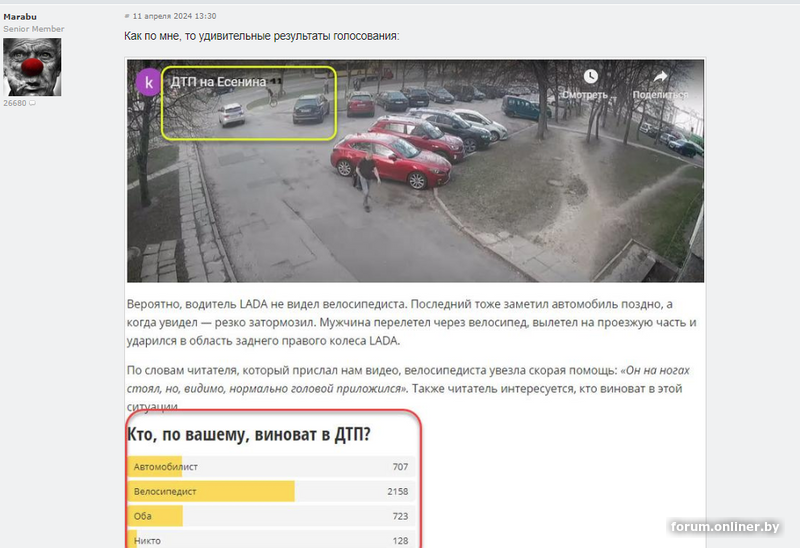
Task: Open the Marabu username profile link
Action: 20,17
